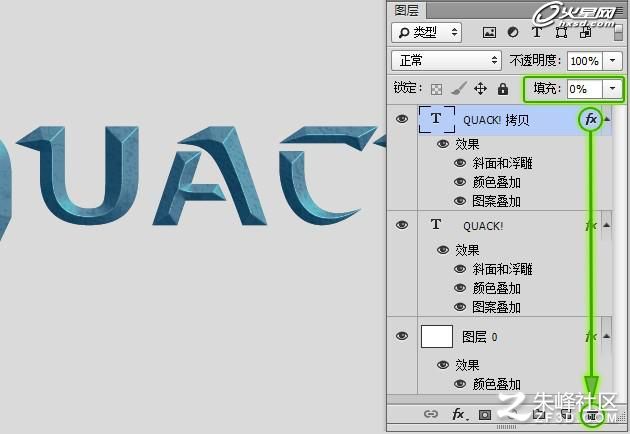Filter layers by pixel layer type

(x=489, y=33)
